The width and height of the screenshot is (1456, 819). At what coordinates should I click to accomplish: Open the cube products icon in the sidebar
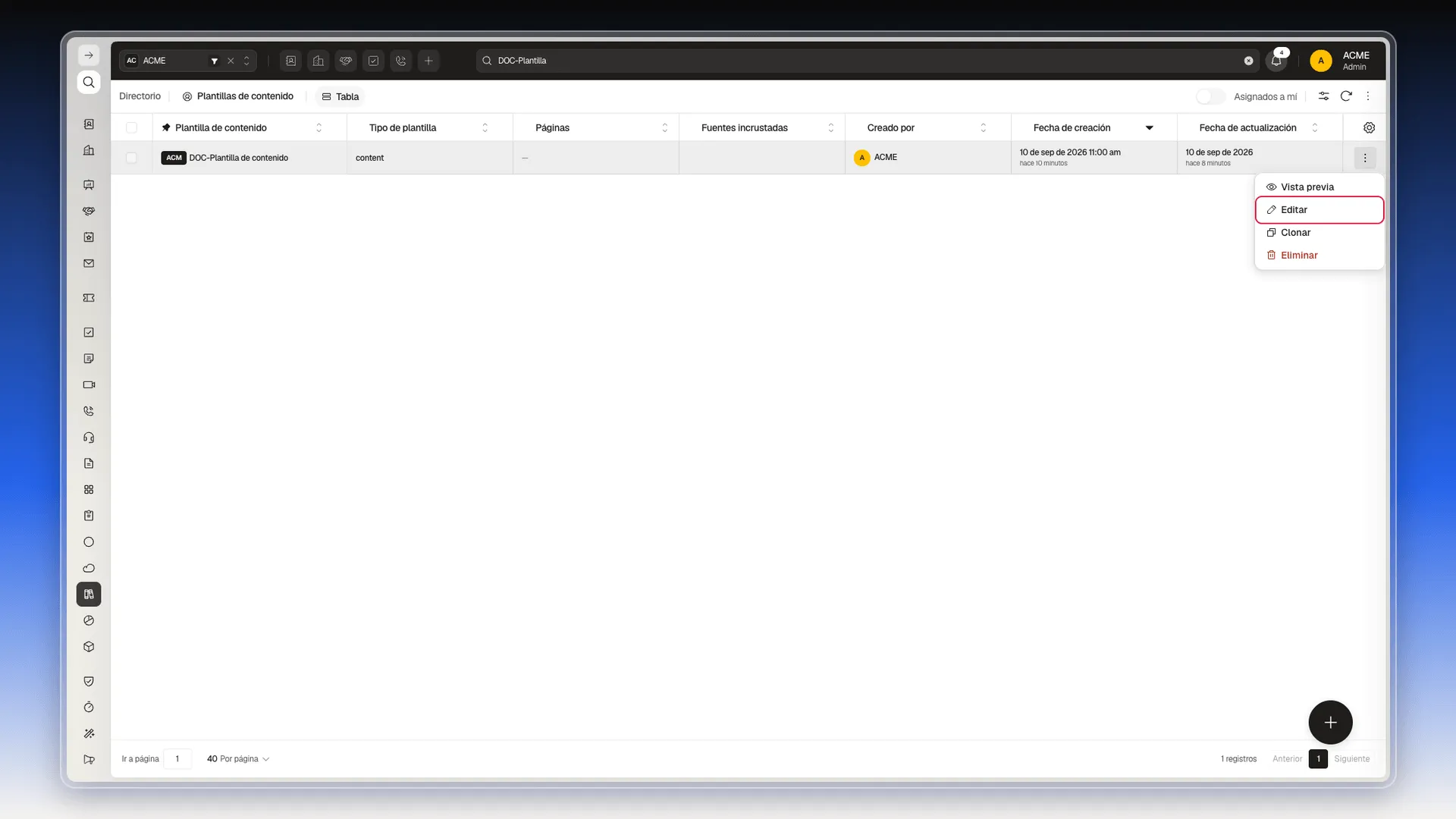89,647
